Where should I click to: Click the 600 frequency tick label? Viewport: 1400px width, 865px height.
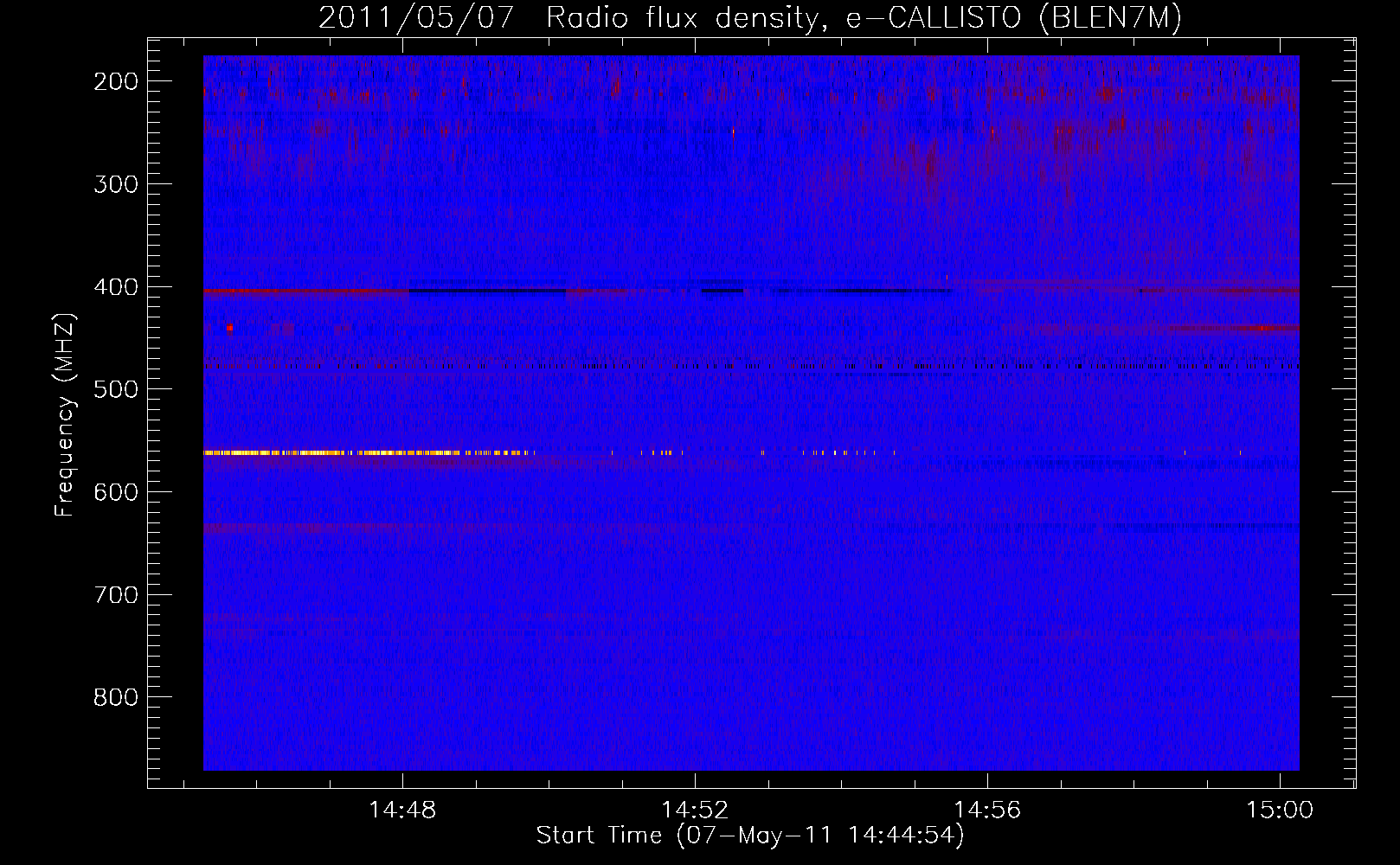point(116,492)
